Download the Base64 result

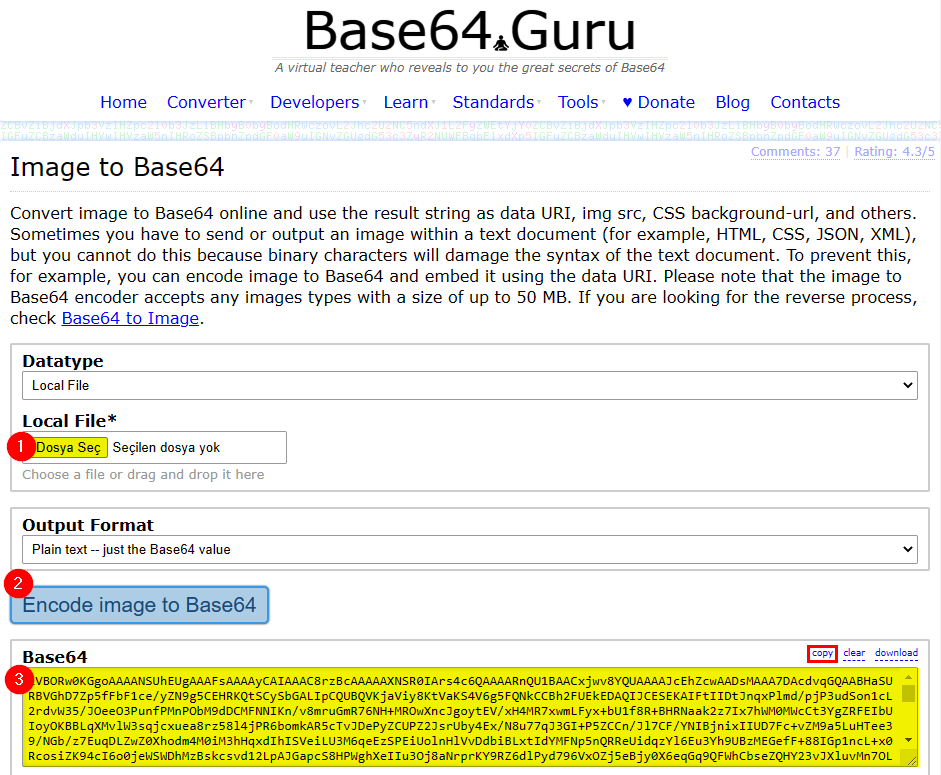tap(896, 653)
